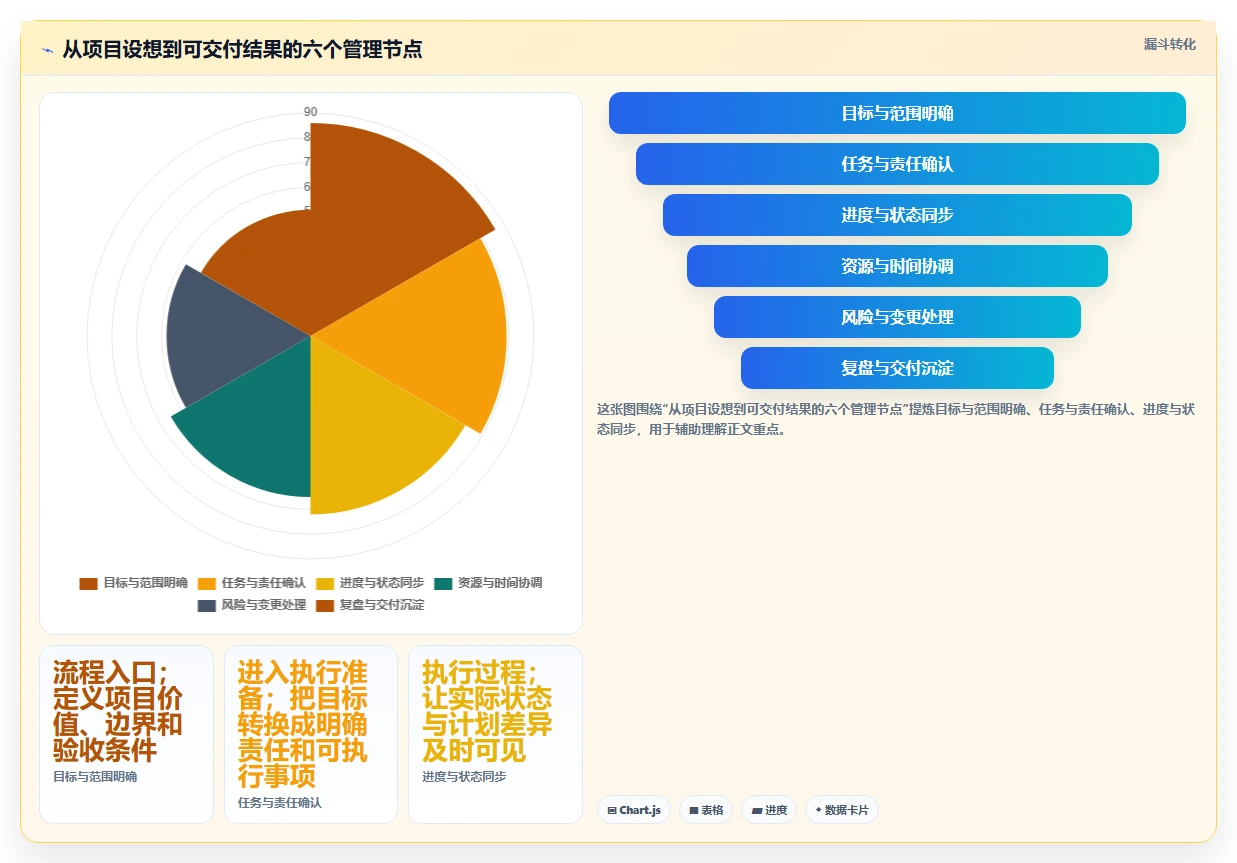Click the 漏斗转化 label in header

coord(1169,44)
